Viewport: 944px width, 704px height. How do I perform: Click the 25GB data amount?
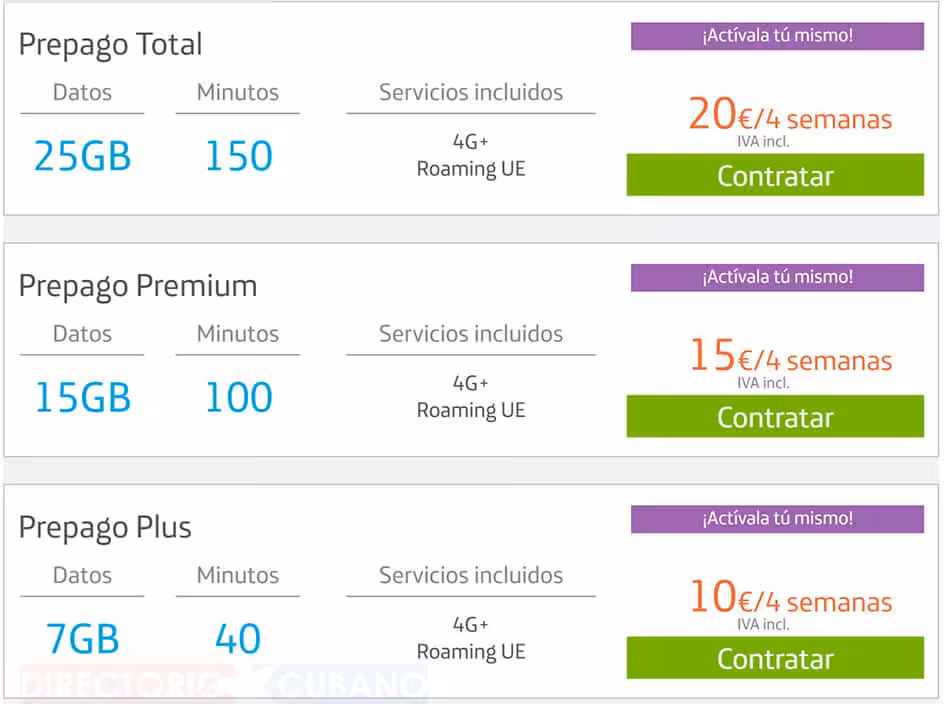(82, 156)
